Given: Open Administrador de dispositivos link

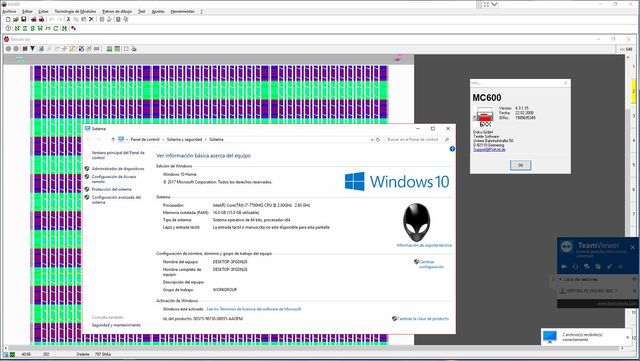Looking at the screenshot, I should [x=118, y=169].
